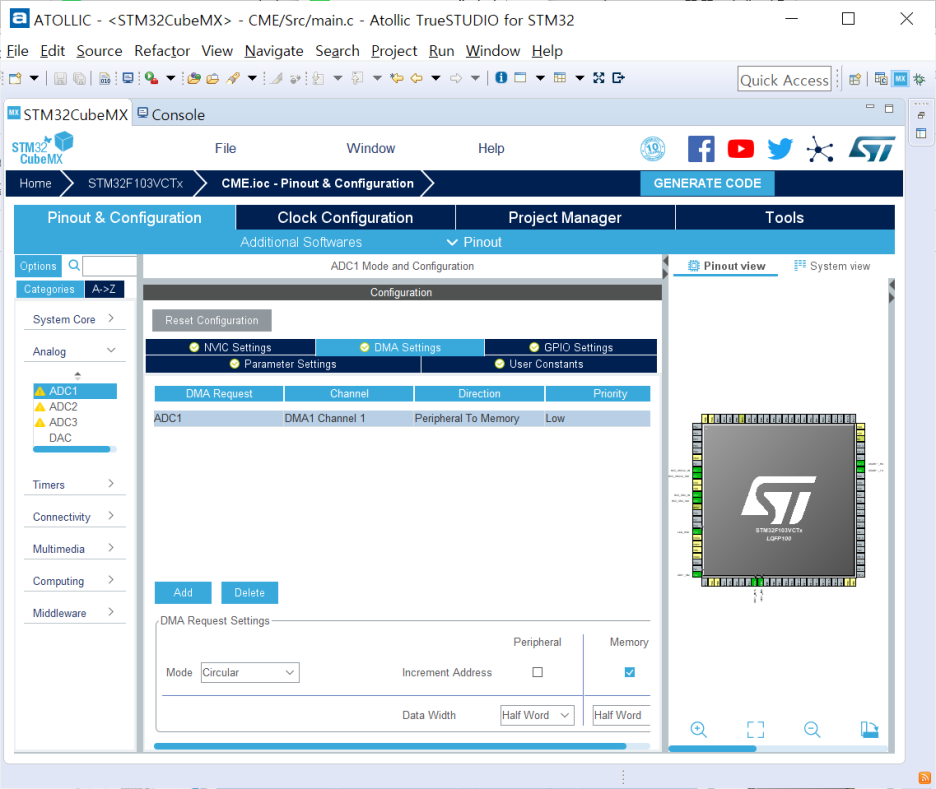
Task: Open the Facebook icon link
Action: click(701, 149)
